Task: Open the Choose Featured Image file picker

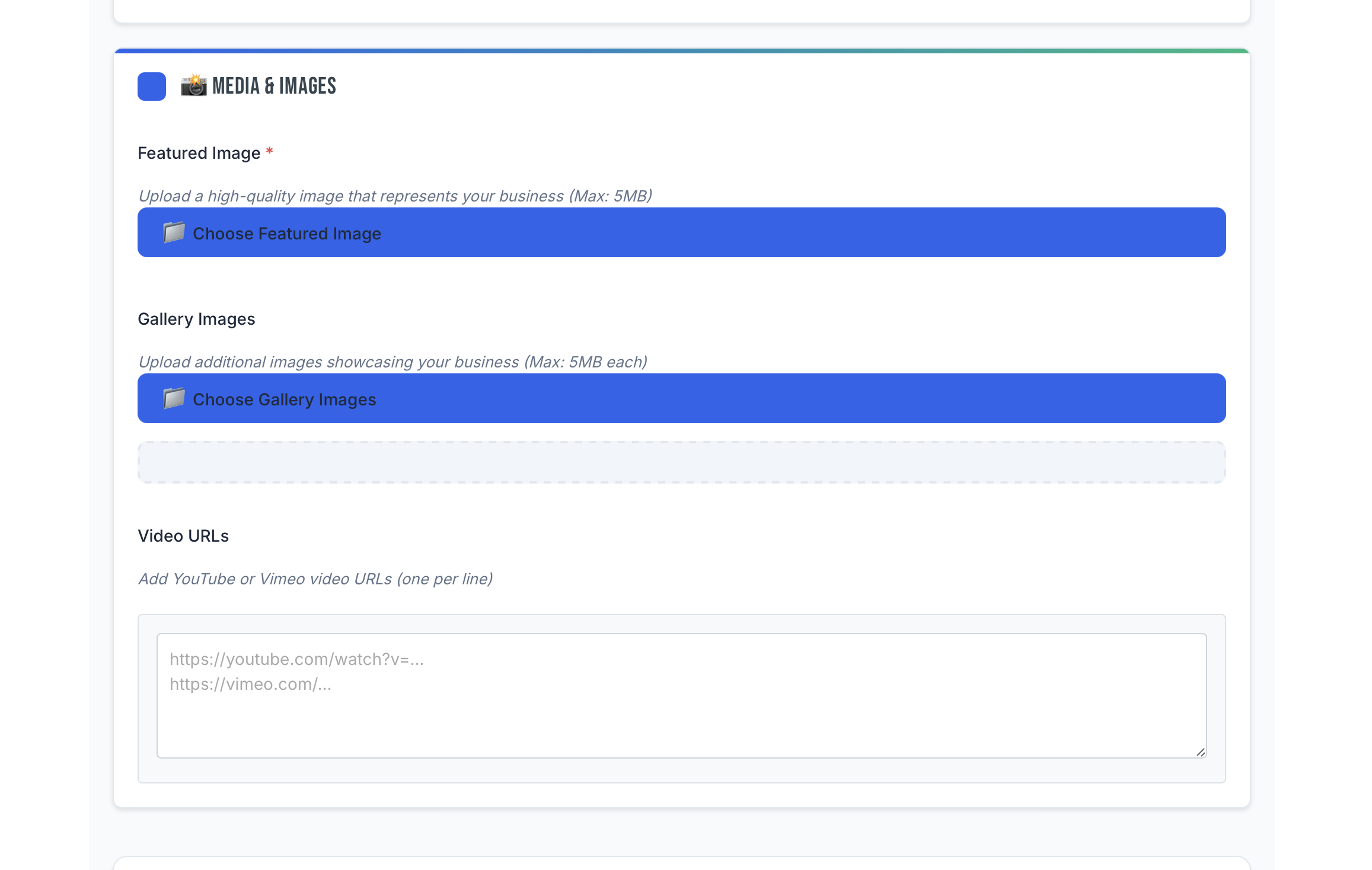Action: [682, 232]
